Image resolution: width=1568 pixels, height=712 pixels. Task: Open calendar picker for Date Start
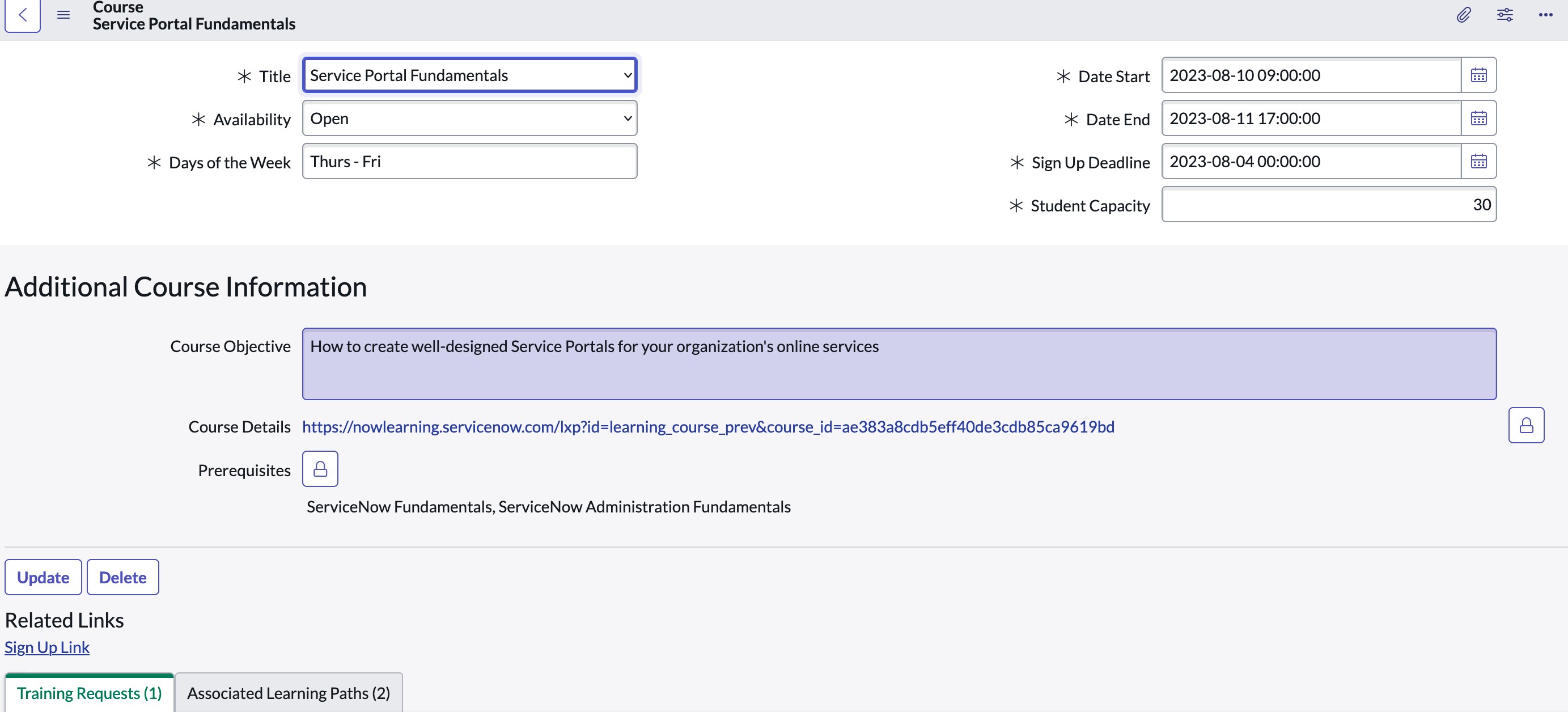(1478, 75)
